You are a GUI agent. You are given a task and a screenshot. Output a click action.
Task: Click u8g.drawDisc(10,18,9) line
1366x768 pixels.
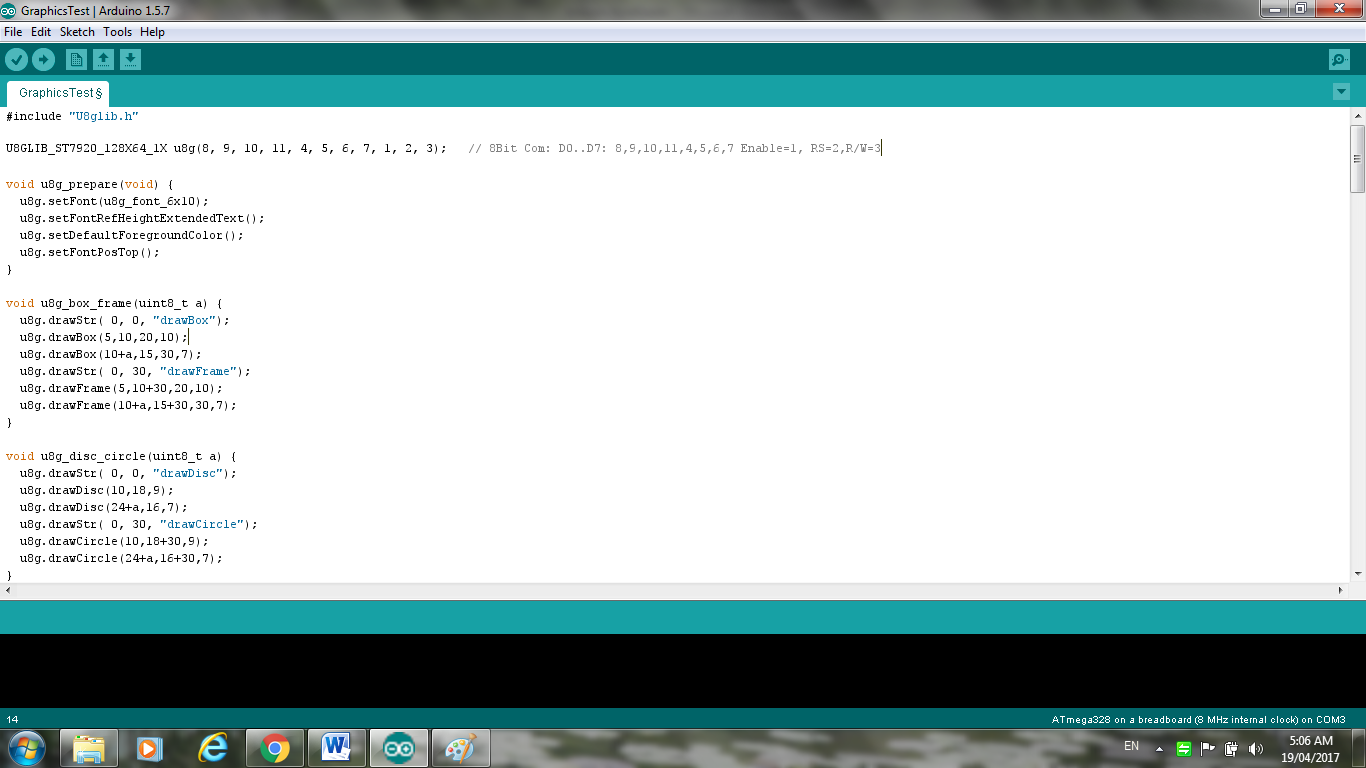tap(96, 490)
